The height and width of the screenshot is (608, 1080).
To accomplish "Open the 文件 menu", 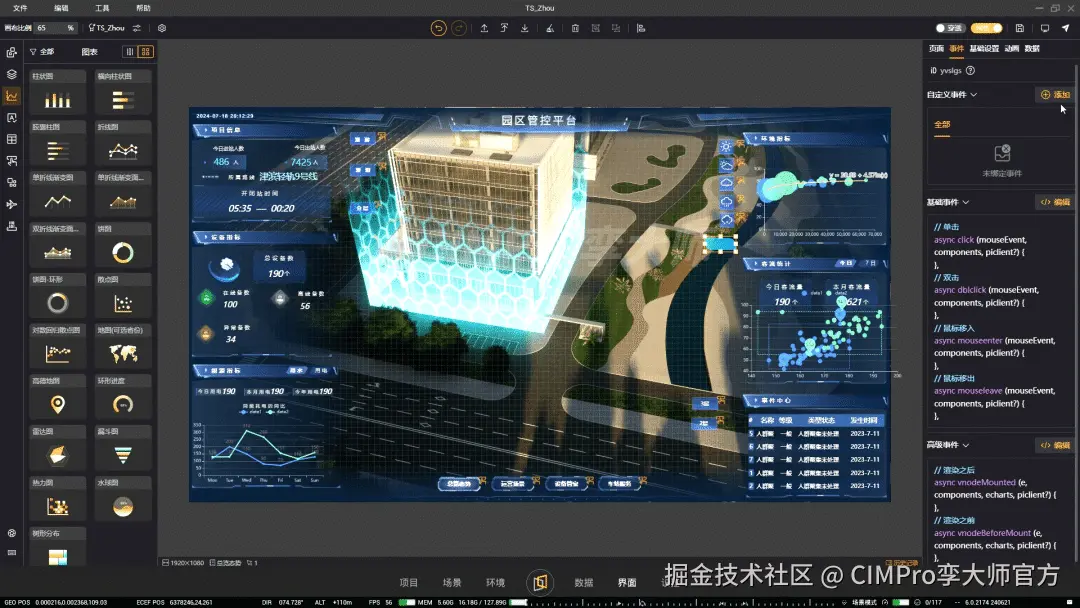I will (21, 8).
